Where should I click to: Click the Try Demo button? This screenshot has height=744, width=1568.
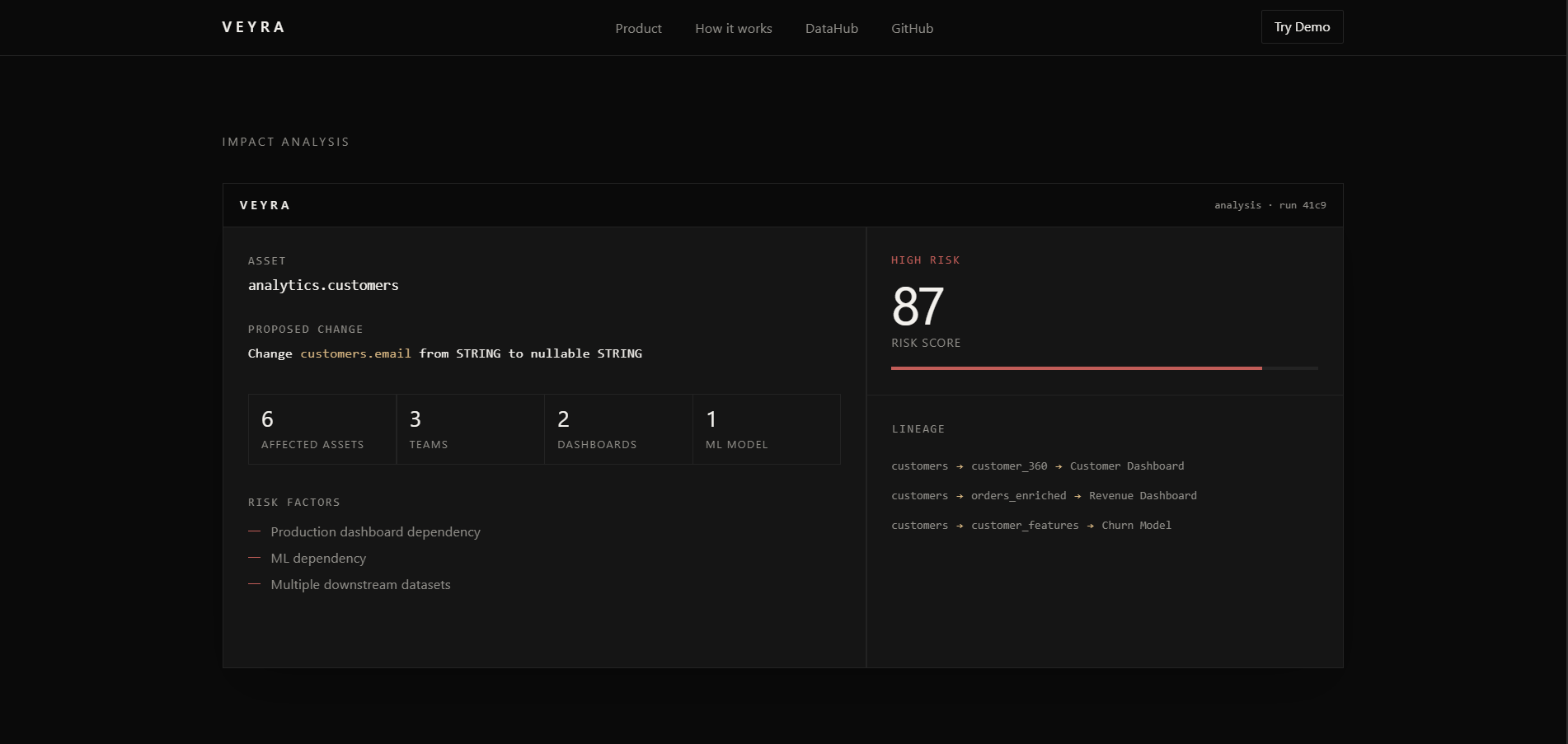(1302, 27)
